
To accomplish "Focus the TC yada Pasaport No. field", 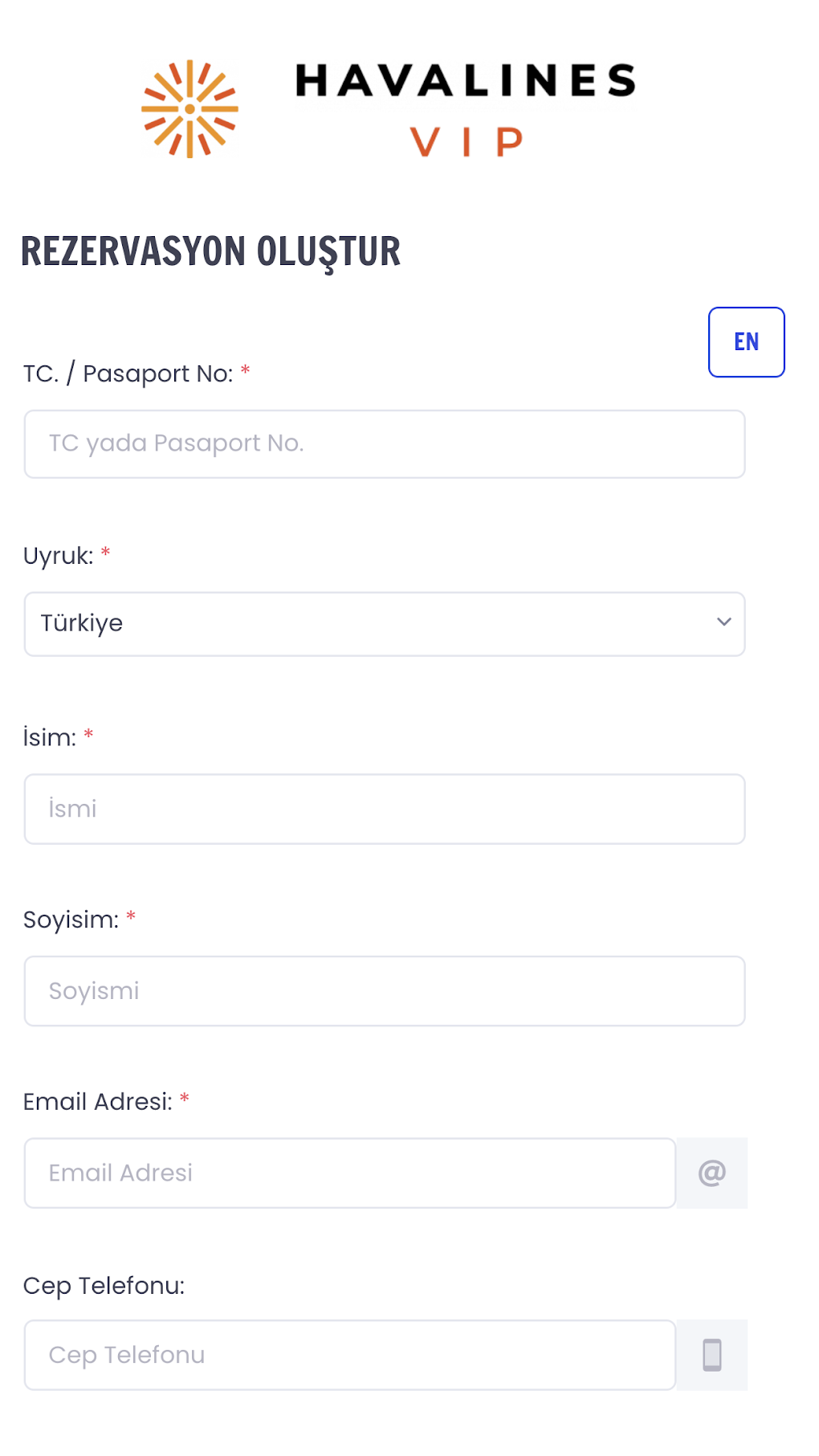I will (x=384, y=444).
